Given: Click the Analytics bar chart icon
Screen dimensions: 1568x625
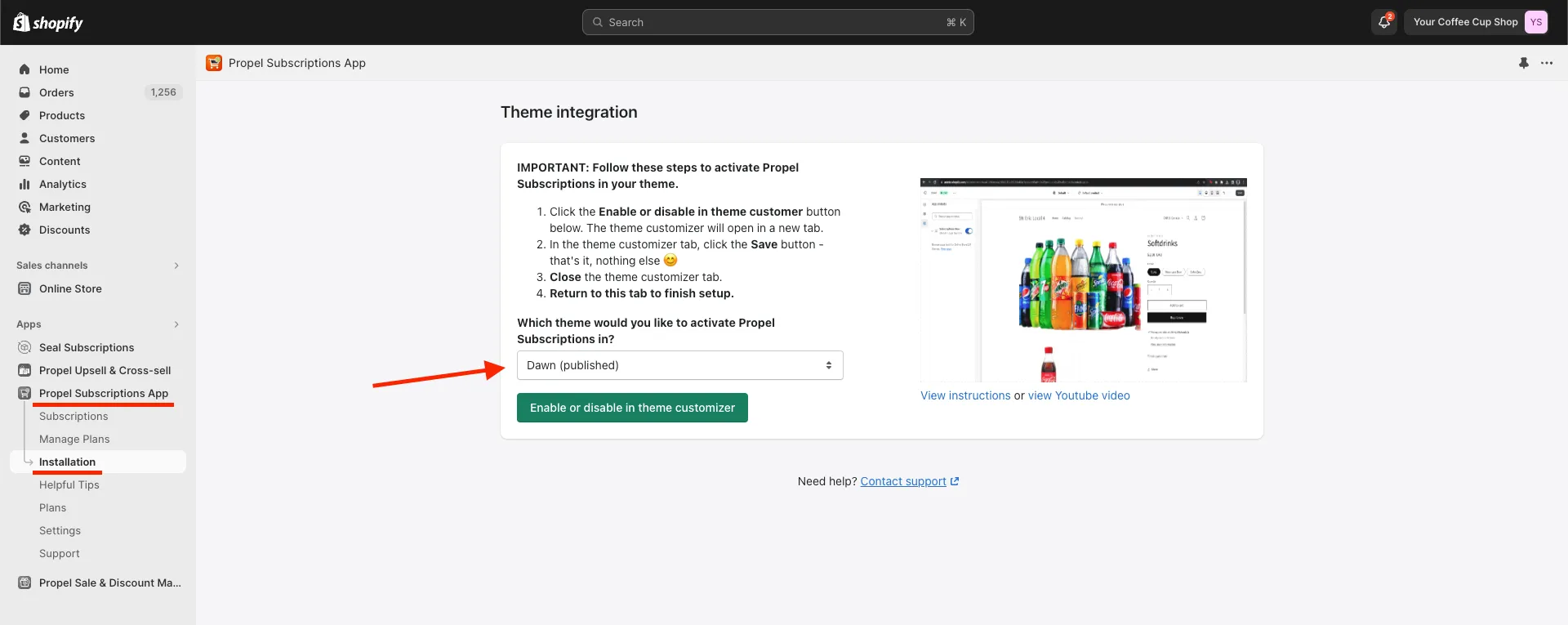Looking at the screenshot, I should tap(24, 184).
